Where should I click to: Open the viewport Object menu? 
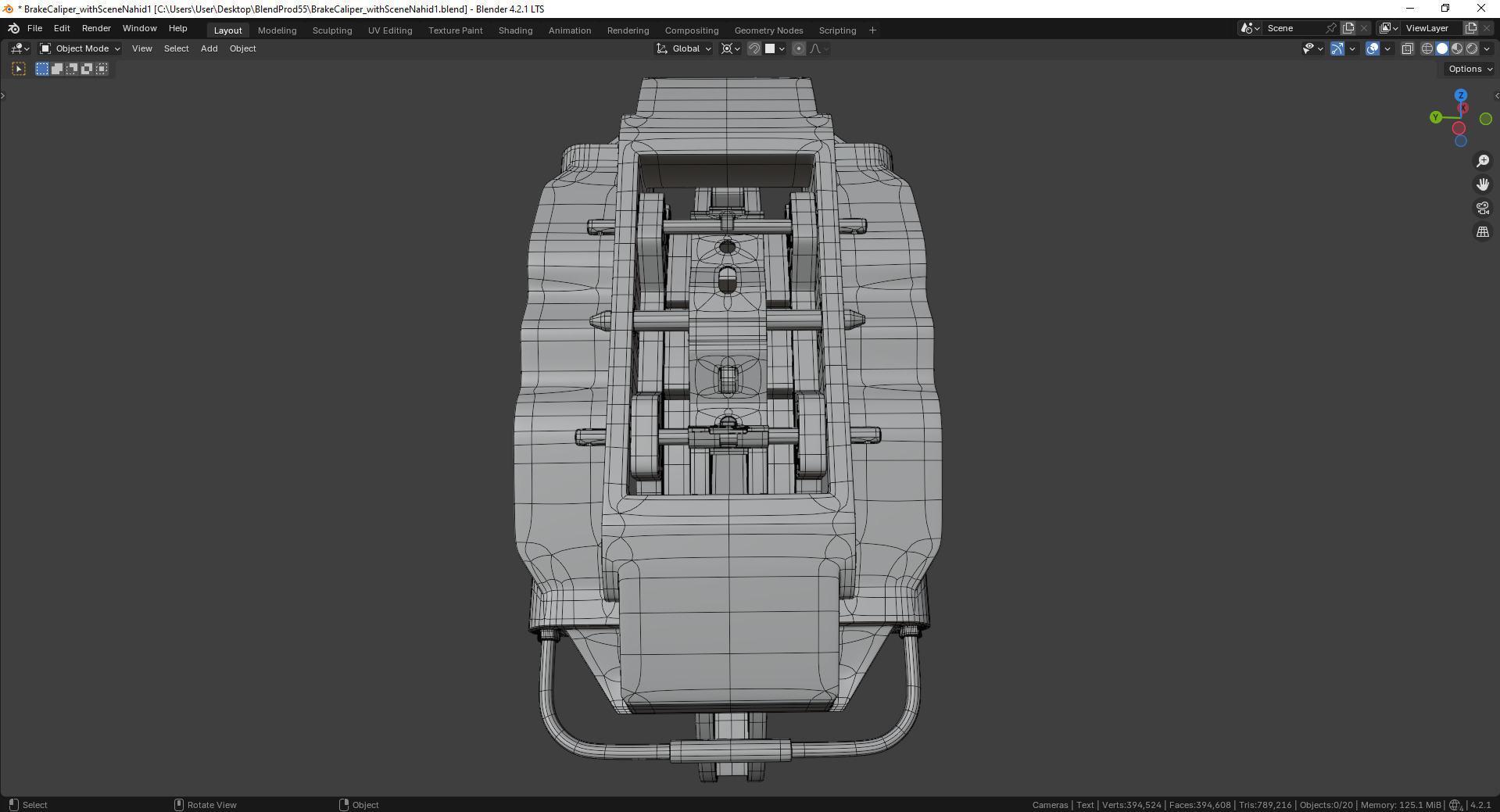click(x=243, y=48)
